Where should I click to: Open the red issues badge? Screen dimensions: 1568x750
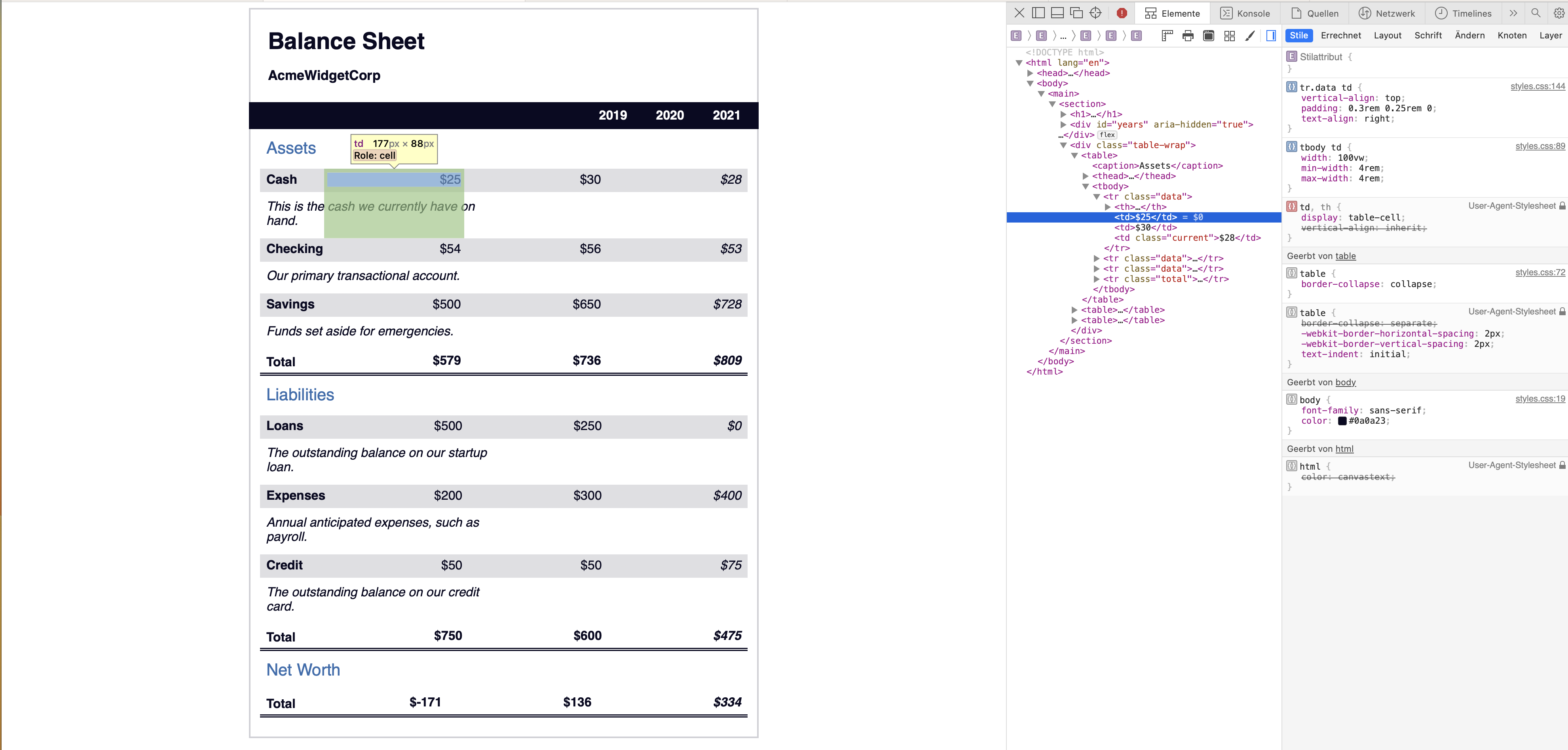(1122, 13)
